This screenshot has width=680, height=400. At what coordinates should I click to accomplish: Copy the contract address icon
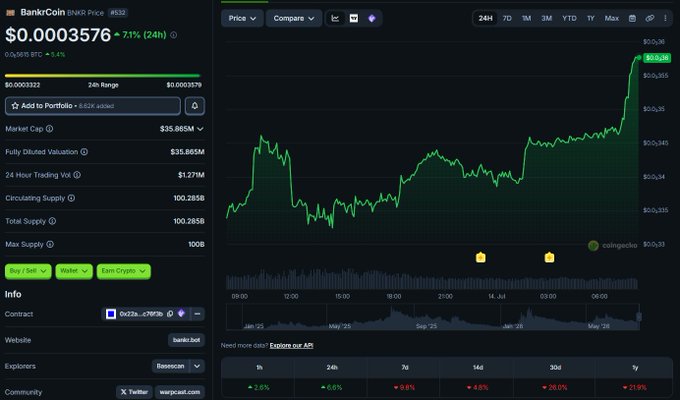coord(170,314)
